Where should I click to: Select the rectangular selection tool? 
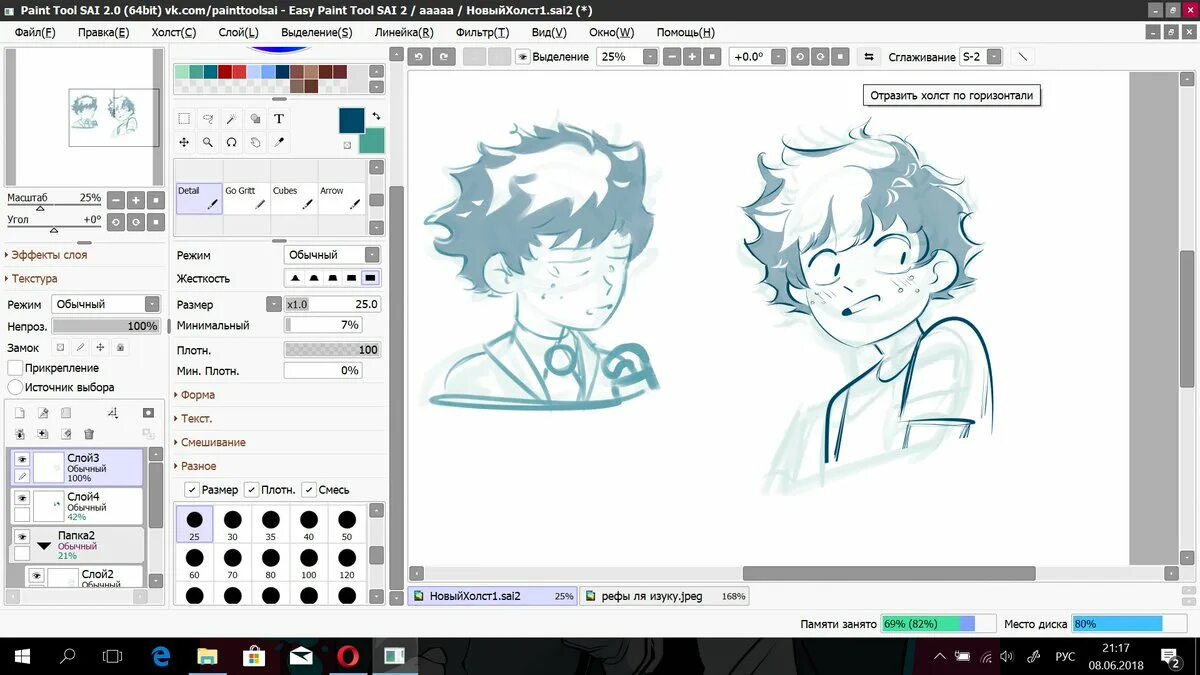pyautogui.click(x=184, y=119)
